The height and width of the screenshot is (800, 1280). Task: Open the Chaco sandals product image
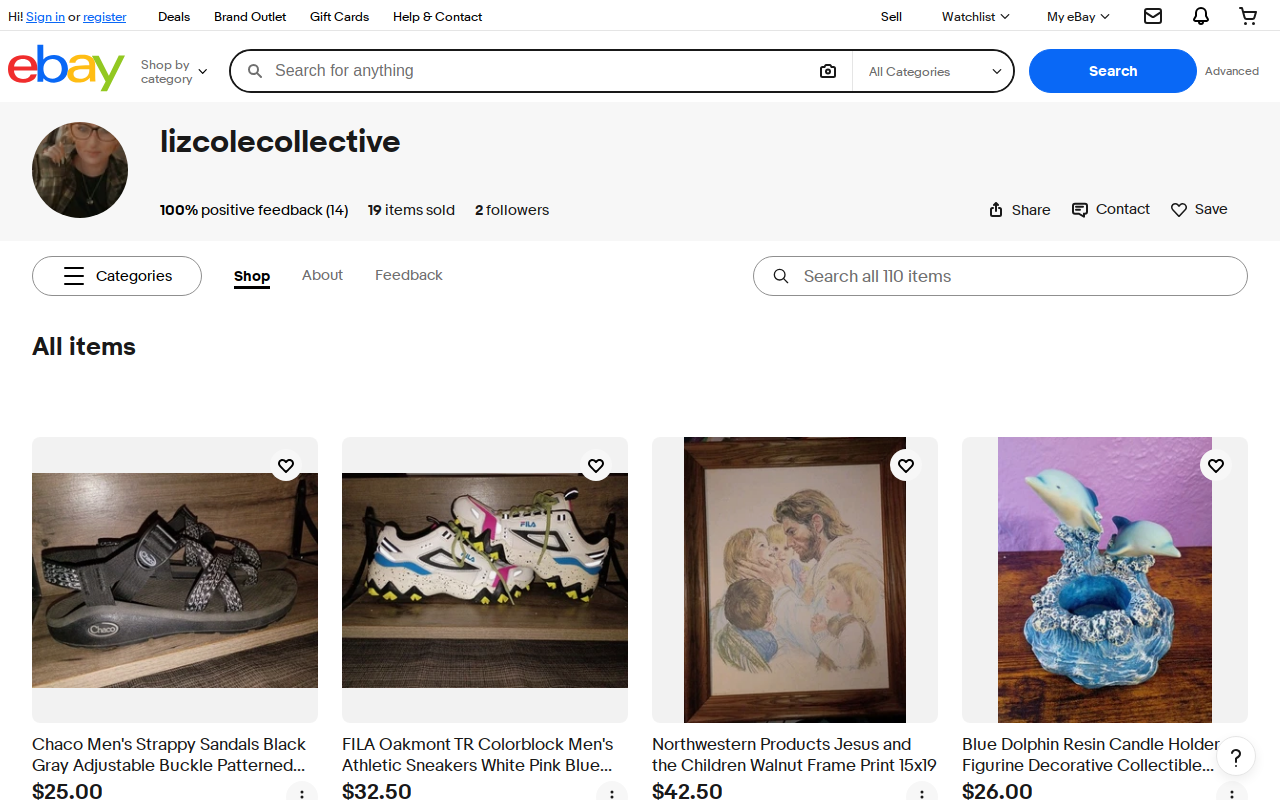pos(175,580)
